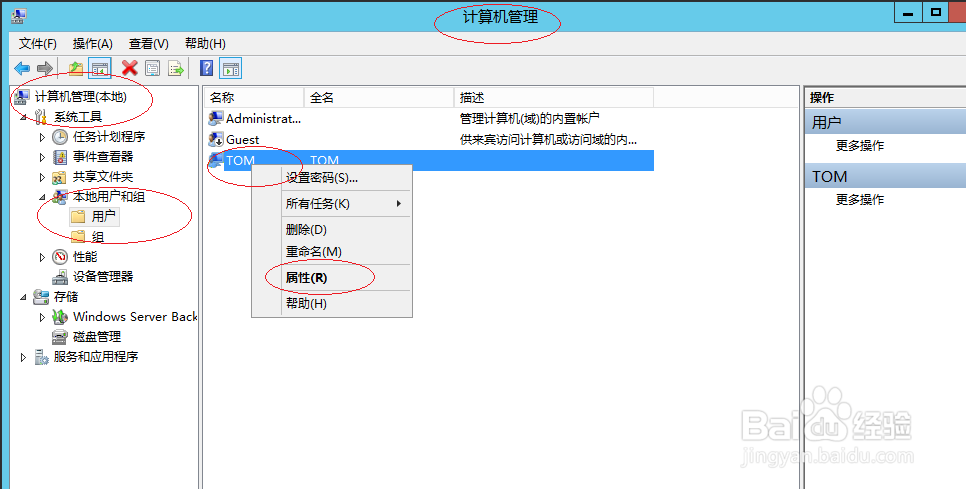Click the TOM full name cell

[325, 161]
